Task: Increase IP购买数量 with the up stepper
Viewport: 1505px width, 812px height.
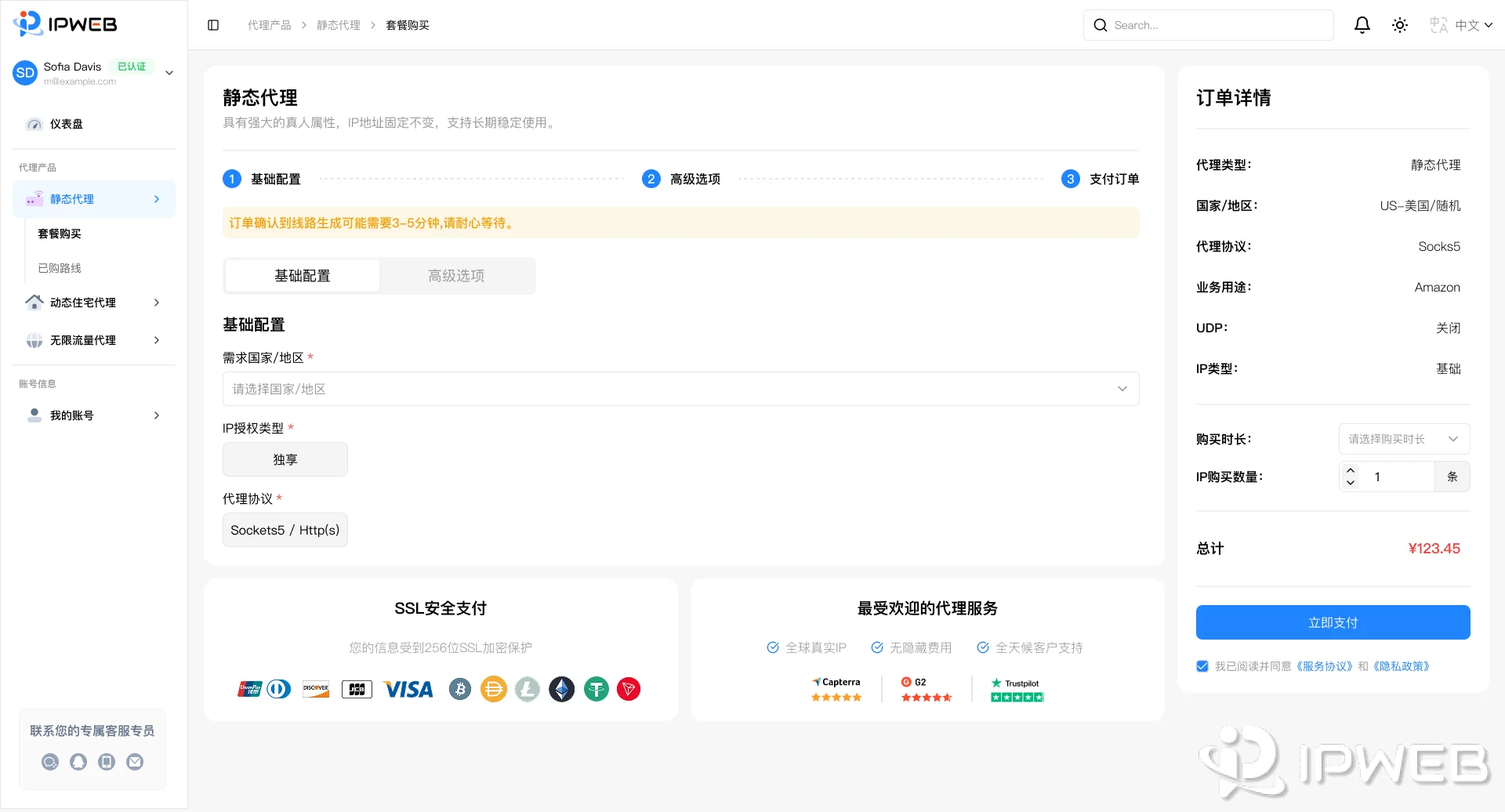Action: [1351, 471]
